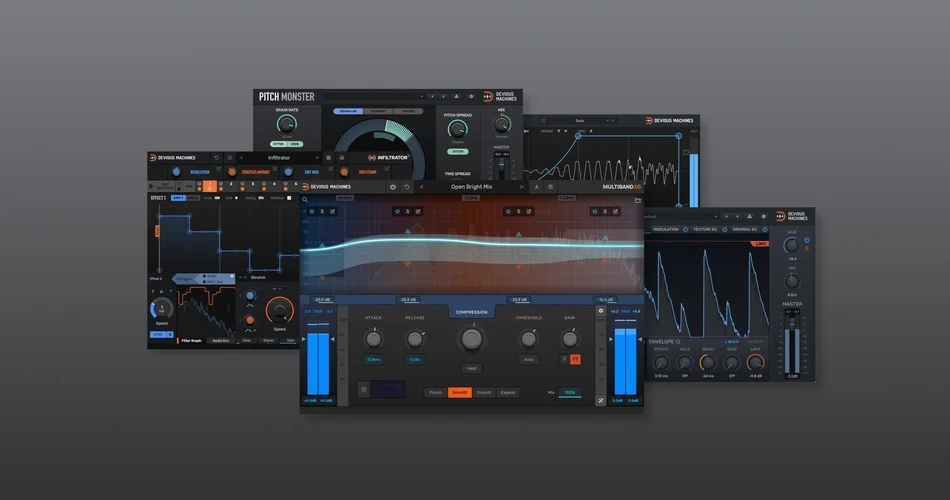The width and height of the screenshot is (950, 500).
Task: Click the Texture plugin save preset icon
Action: click(x=749, y=216)
